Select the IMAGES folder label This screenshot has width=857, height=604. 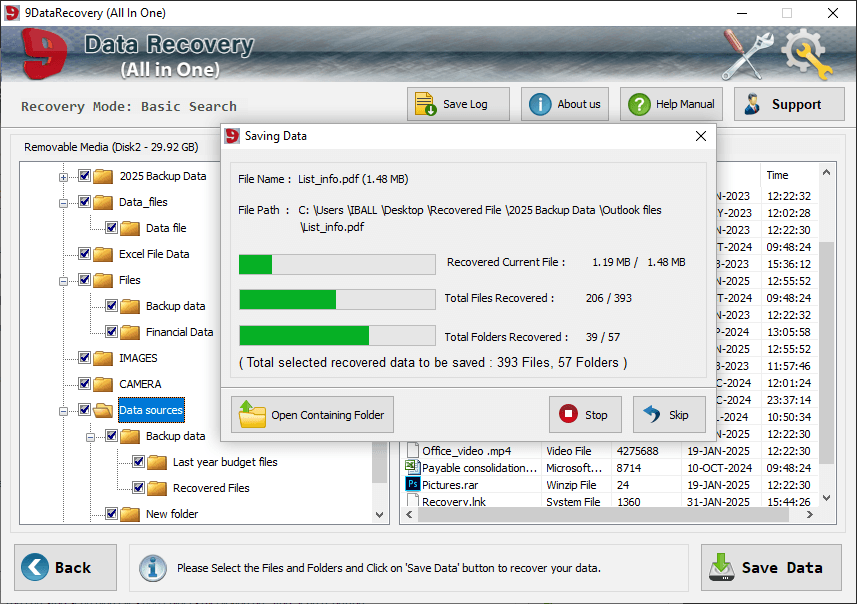138,358
